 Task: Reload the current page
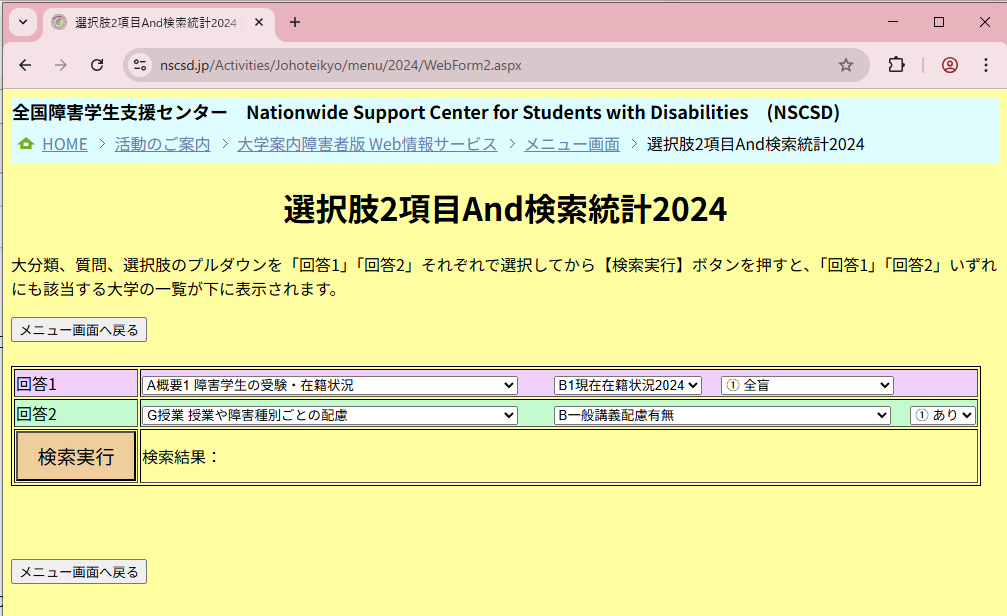point(97,65)
